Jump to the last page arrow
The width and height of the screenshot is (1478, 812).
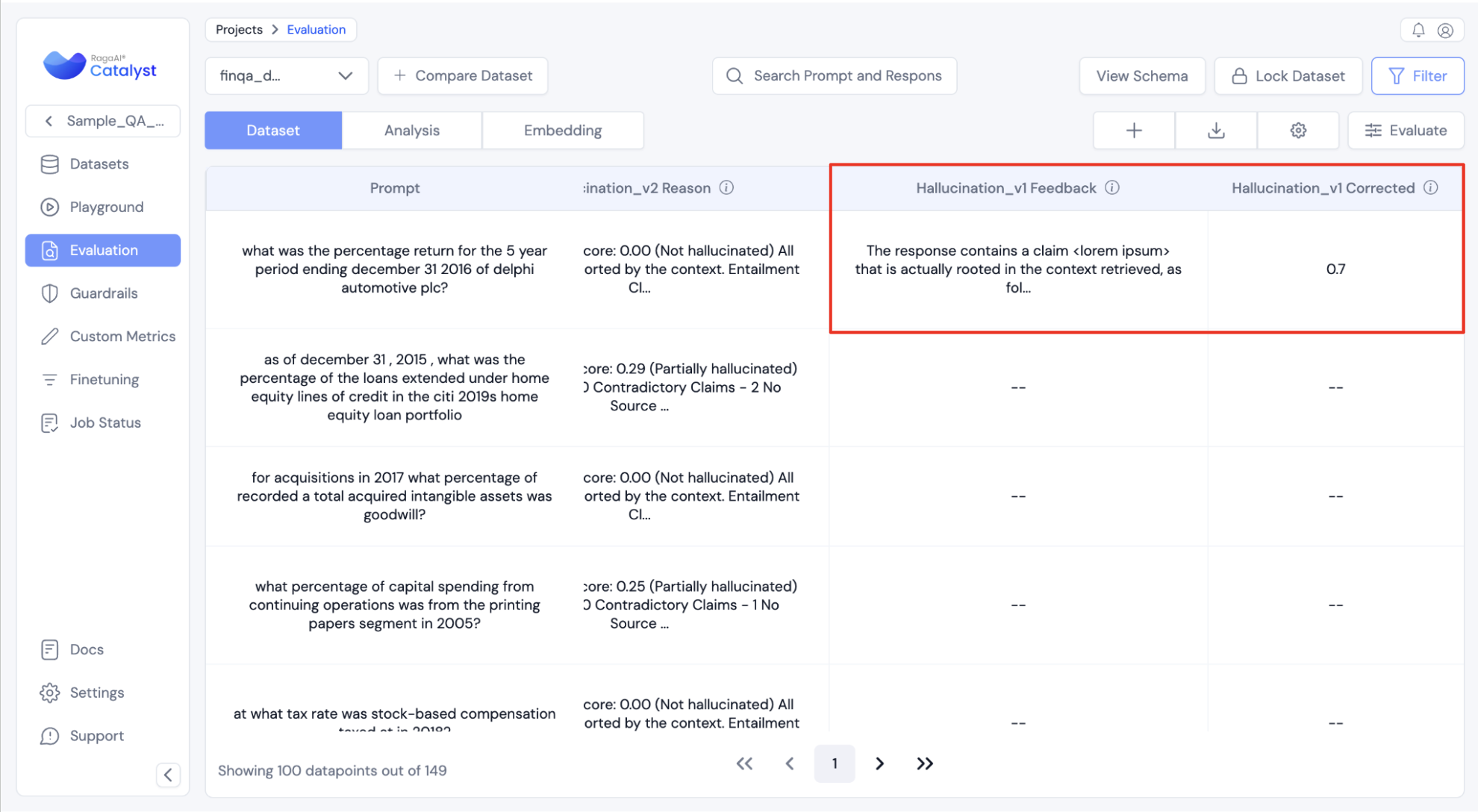(924, 763)
